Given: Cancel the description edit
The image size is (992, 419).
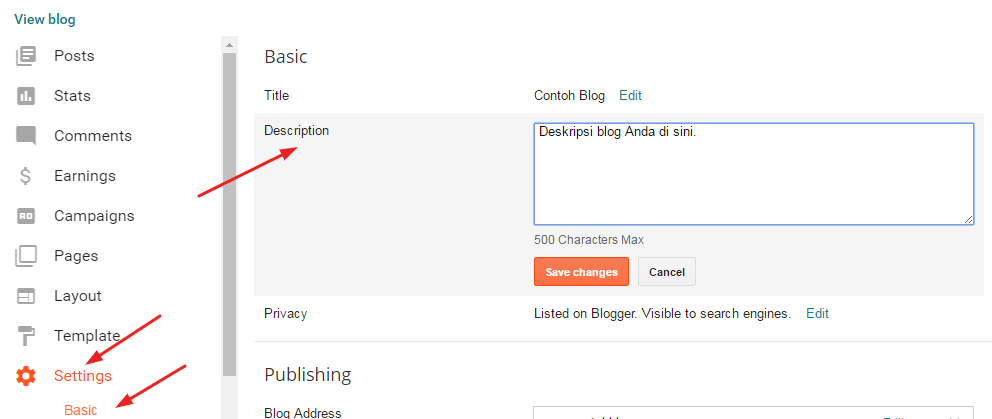Looking at the screenshot, I should click(666, 272).
